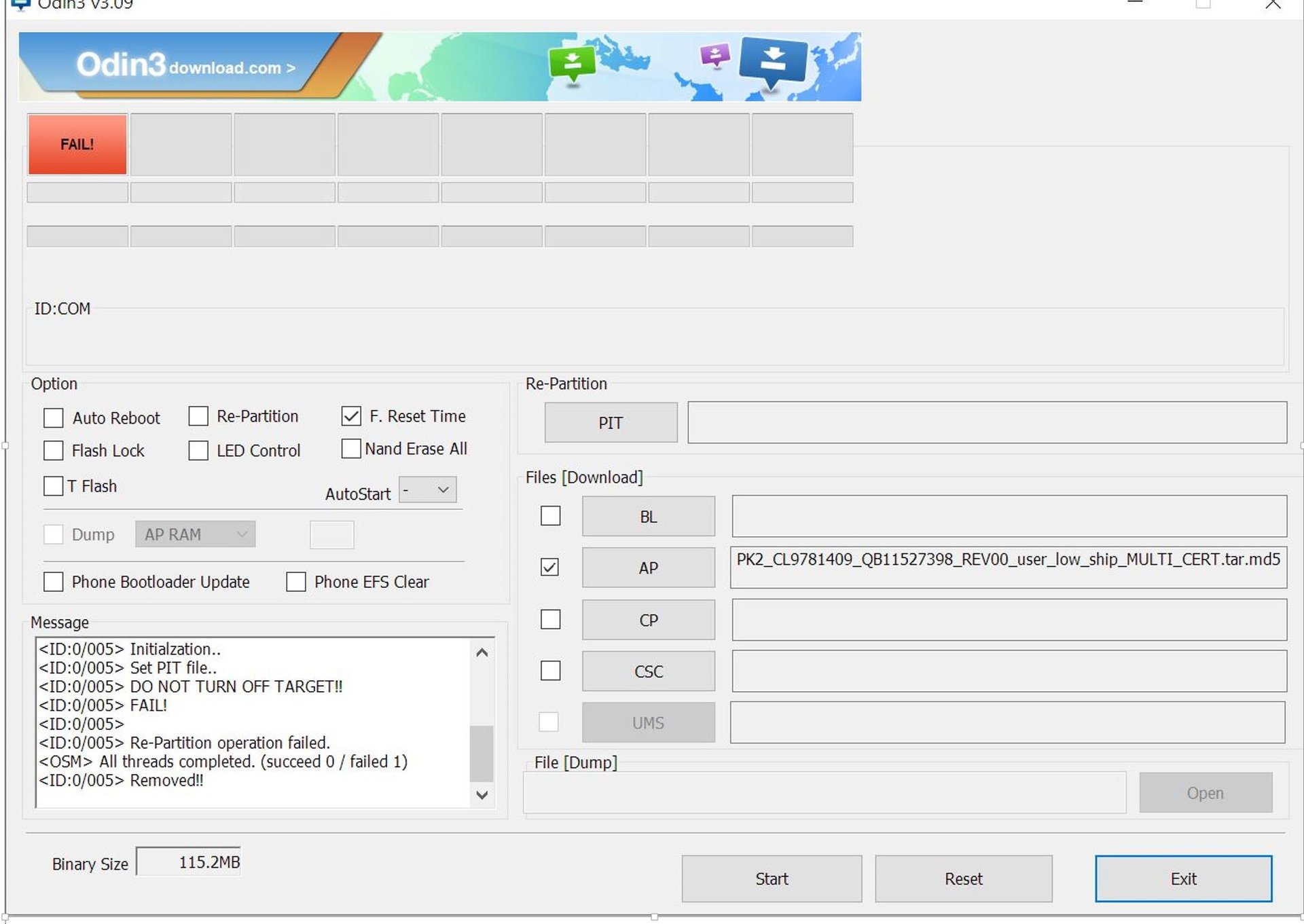Click the BL file path field
Viewport: 1304px width, 924px height.
1009,516
